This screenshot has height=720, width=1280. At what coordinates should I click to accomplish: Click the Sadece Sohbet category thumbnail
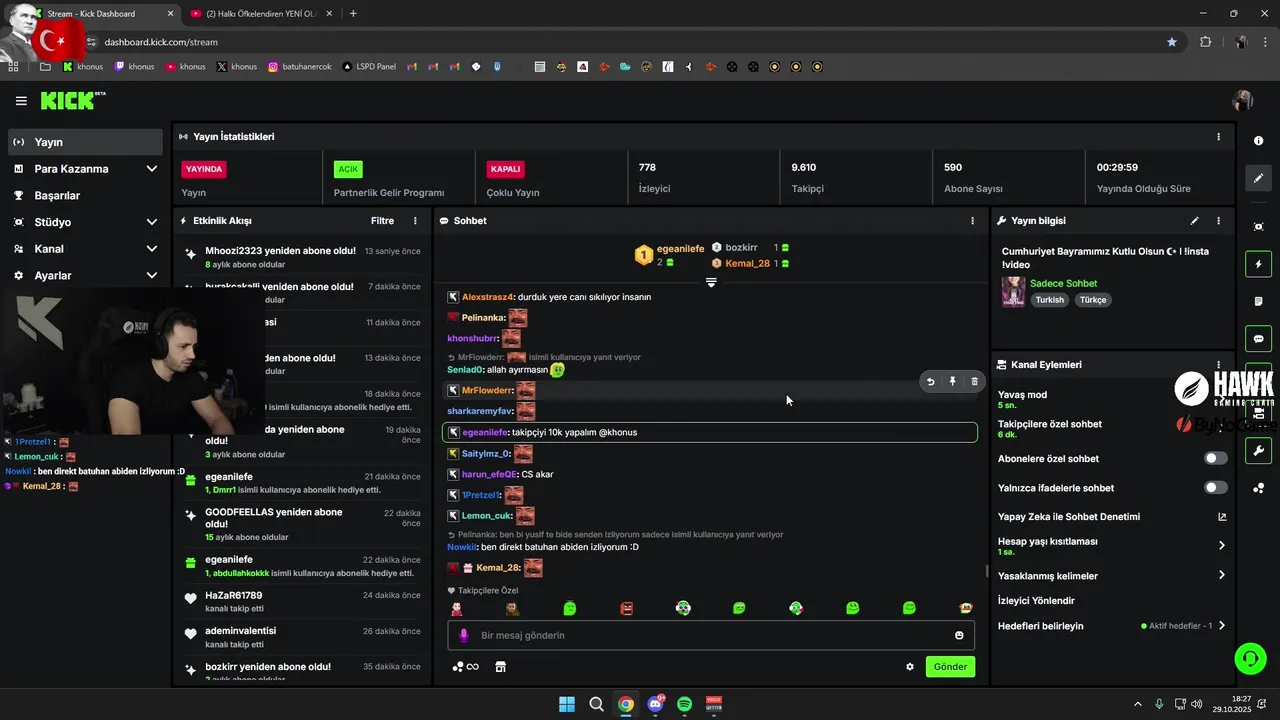[1013, 292]
